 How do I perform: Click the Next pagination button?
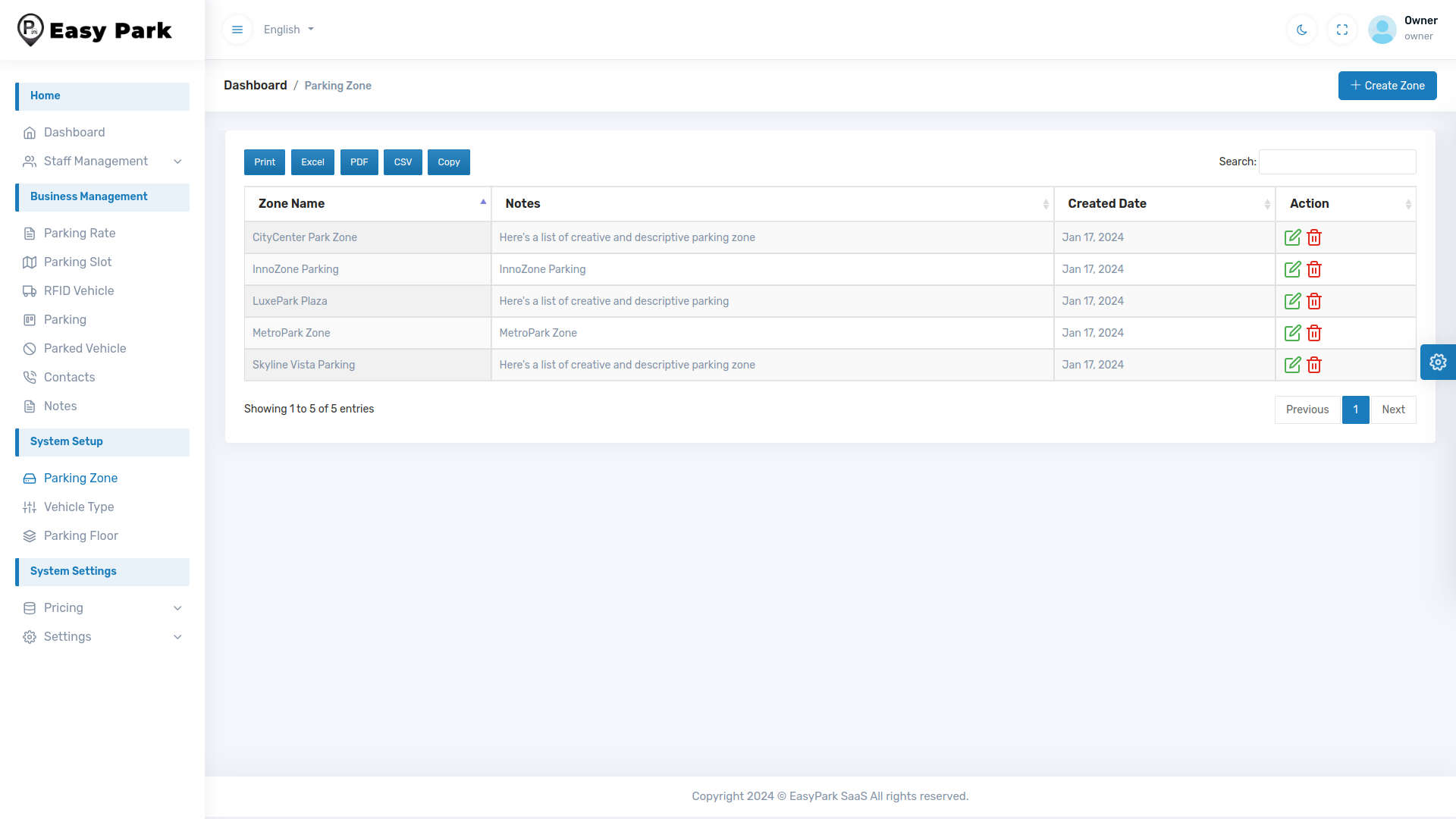pyautogui.click(x=1393, y=409)
